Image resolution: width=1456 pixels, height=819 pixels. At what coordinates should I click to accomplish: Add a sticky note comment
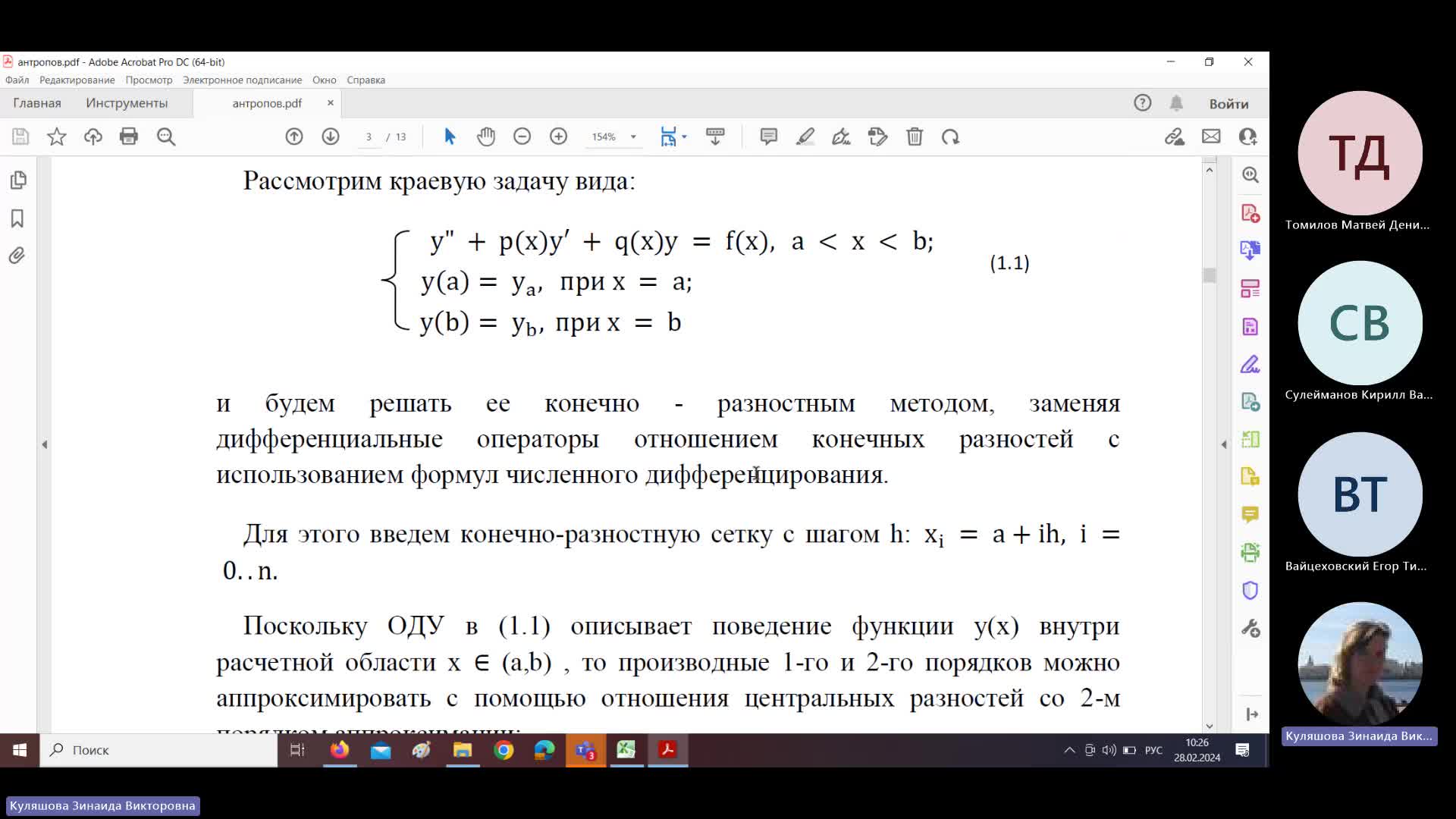click(x=769, y=136)
